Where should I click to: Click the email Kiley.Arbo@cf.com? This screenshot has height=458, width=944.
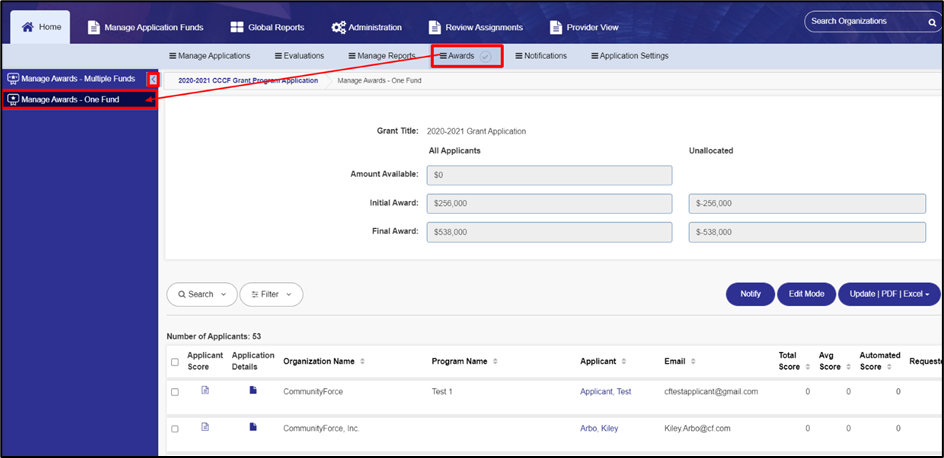(697, 429)
